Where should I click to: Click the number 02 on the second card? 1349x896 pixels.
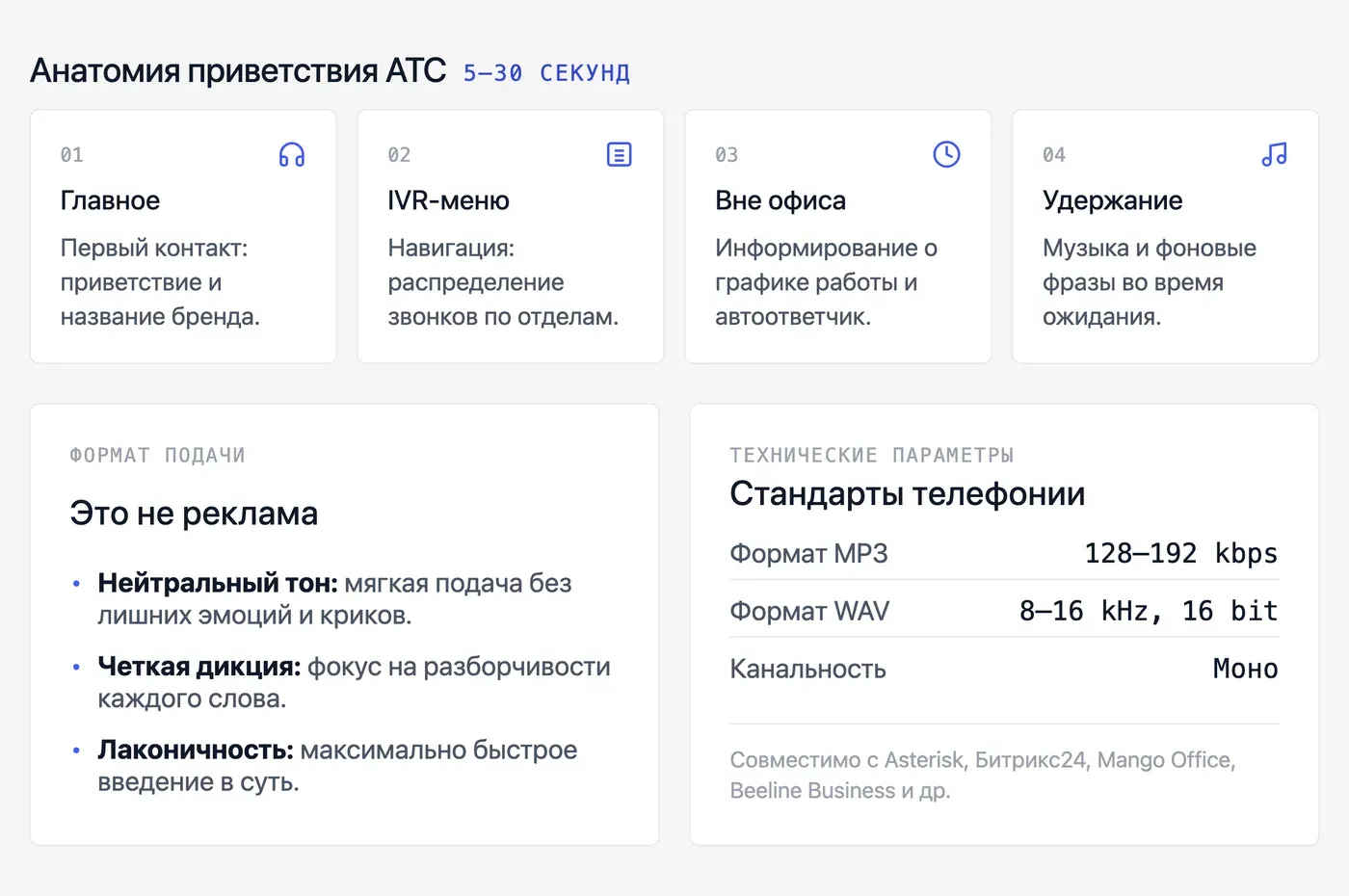pos(400,155)
